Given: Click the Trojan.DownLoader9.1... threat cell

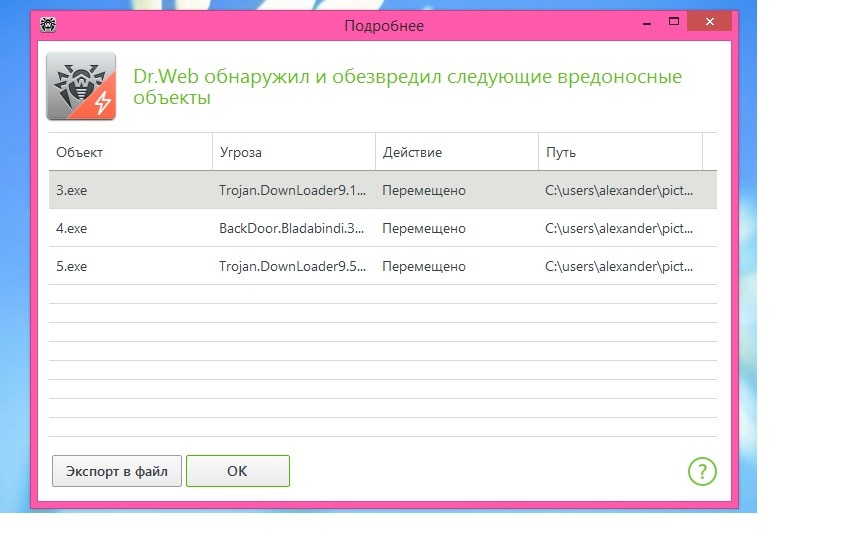Looking at the screenshot, I should tap(293, 190).
